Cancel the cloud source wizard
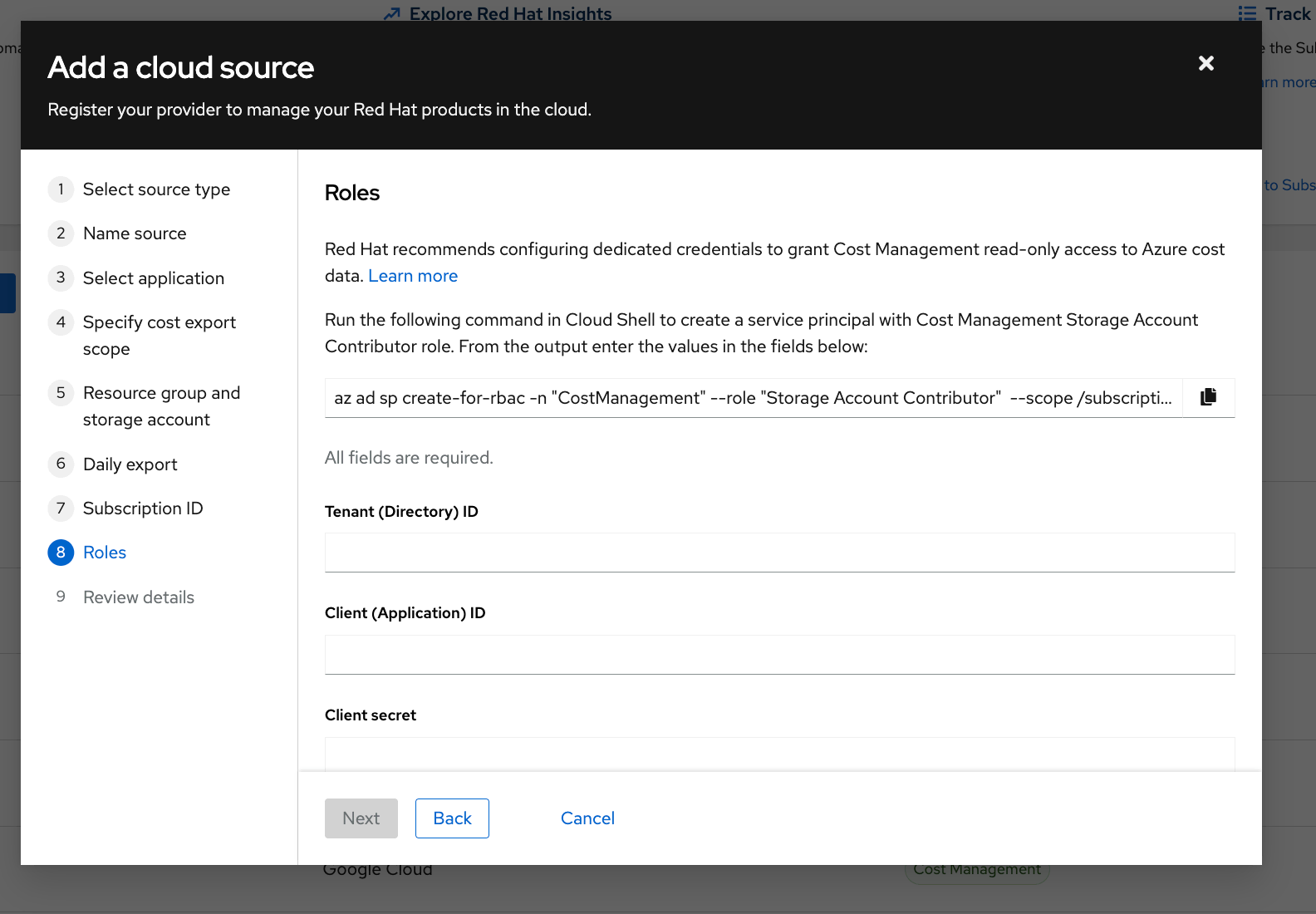Screen dimensions: 1316x914 coord(587,818)
